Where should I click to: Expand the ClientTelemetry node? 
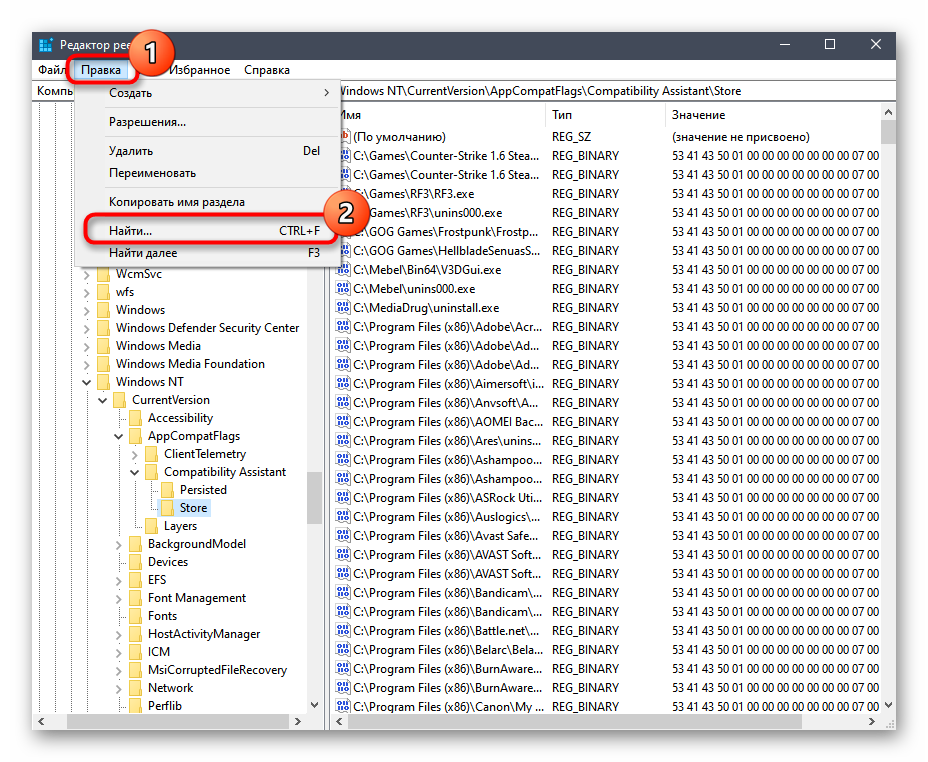(x=135, y=454)
